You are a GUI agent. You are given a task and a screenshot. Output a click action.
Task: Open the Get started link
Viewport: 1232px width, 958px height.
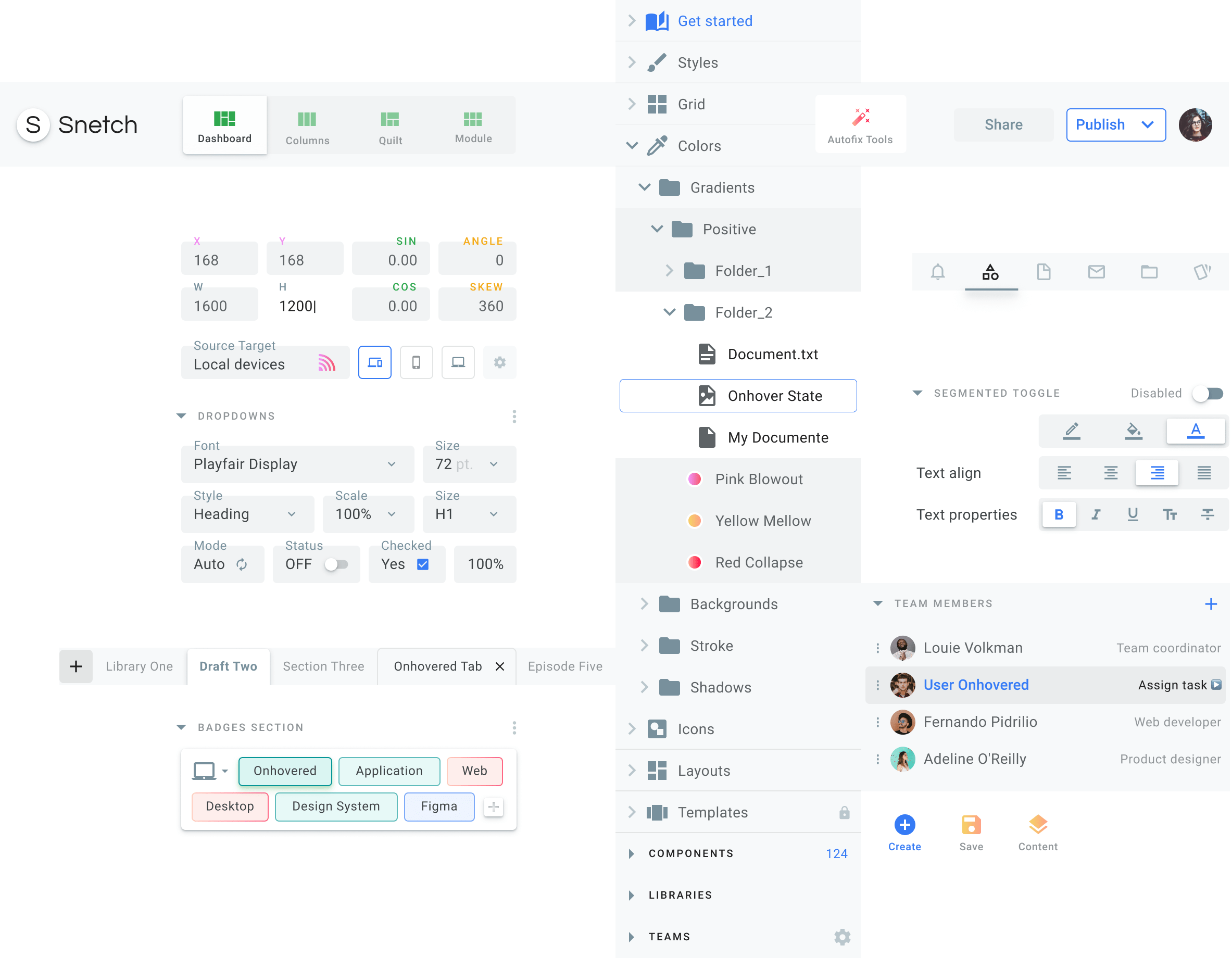tap(715, 21)
